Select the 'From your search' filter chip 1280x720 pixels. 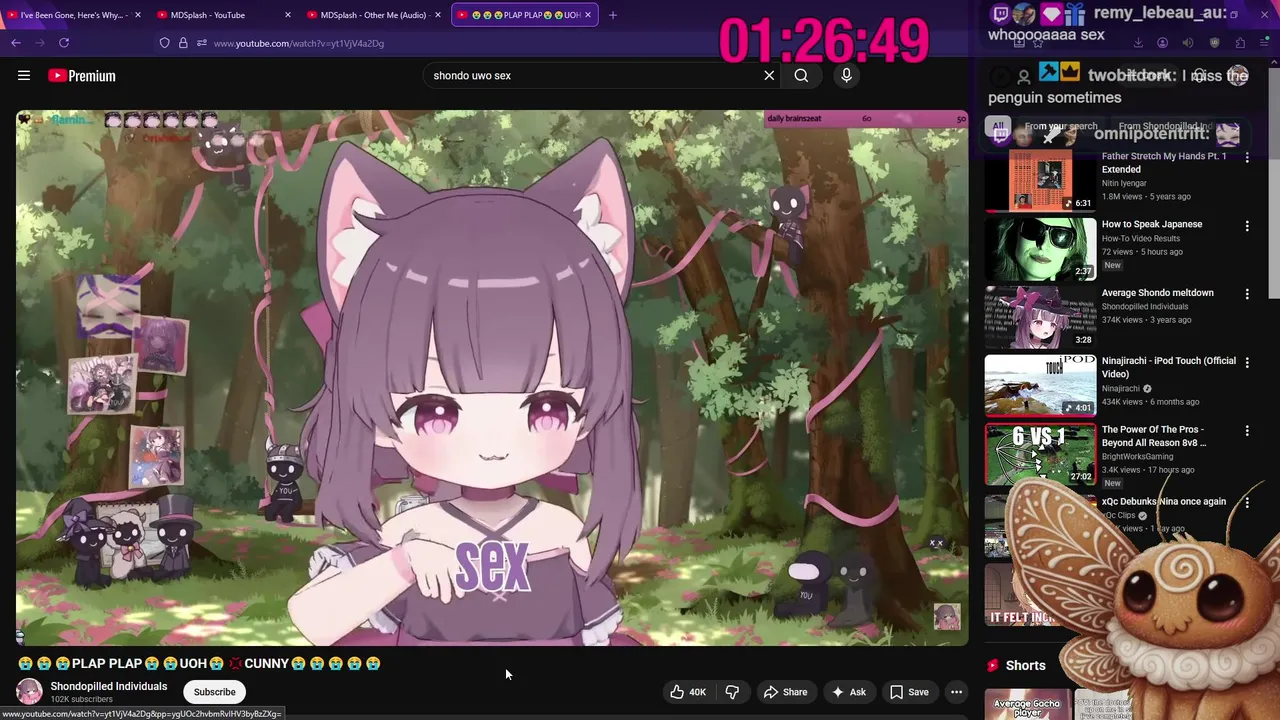click(x=1060, y=127)
